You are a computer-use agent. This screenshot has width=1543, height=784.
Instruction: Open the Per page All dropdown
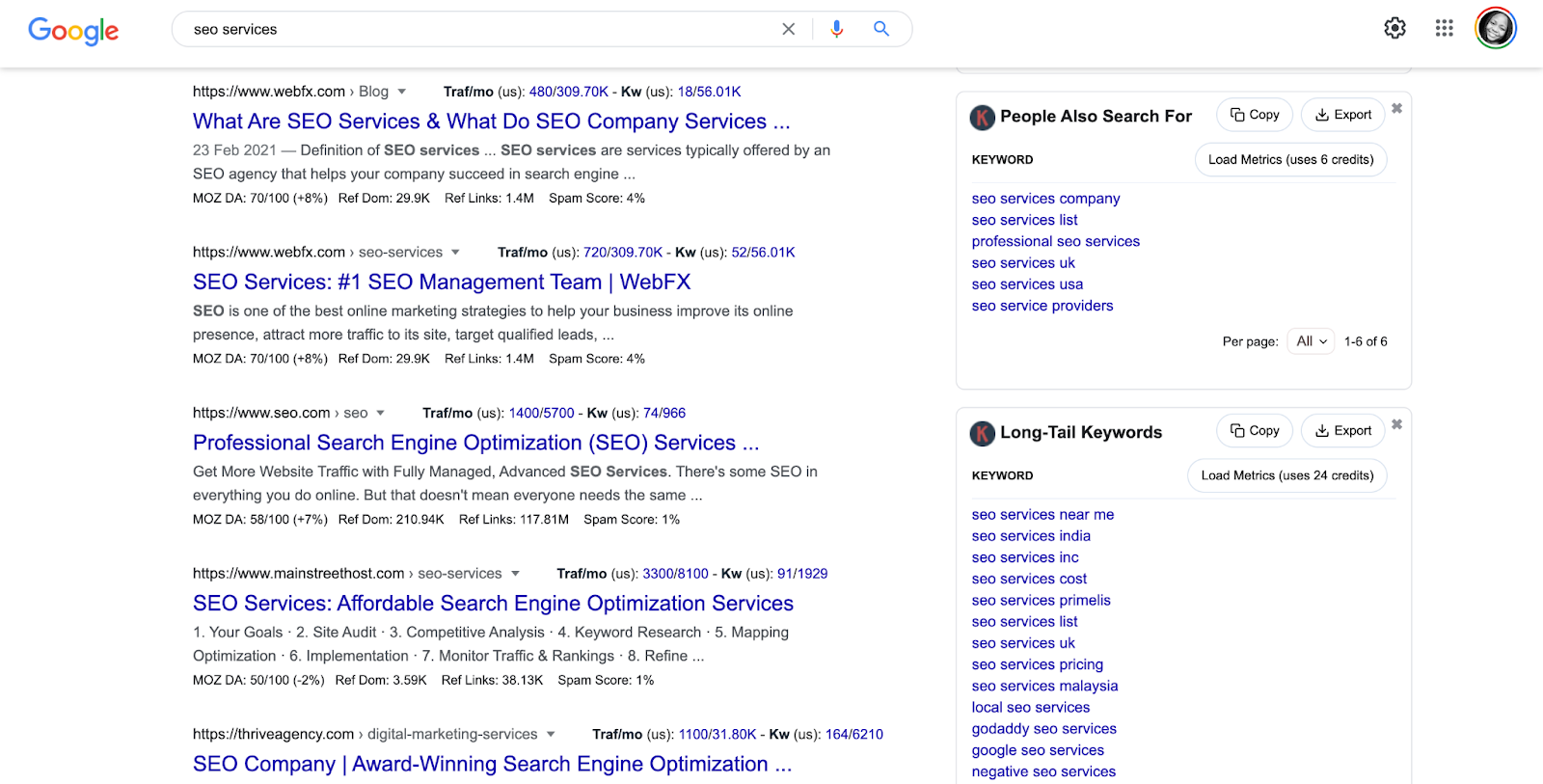(1311, 341)
